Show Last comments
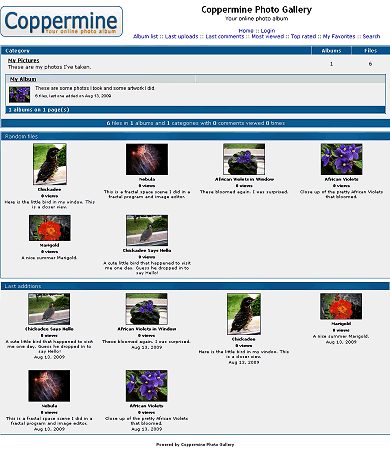 pyautogui.click(x=225, y=36)
